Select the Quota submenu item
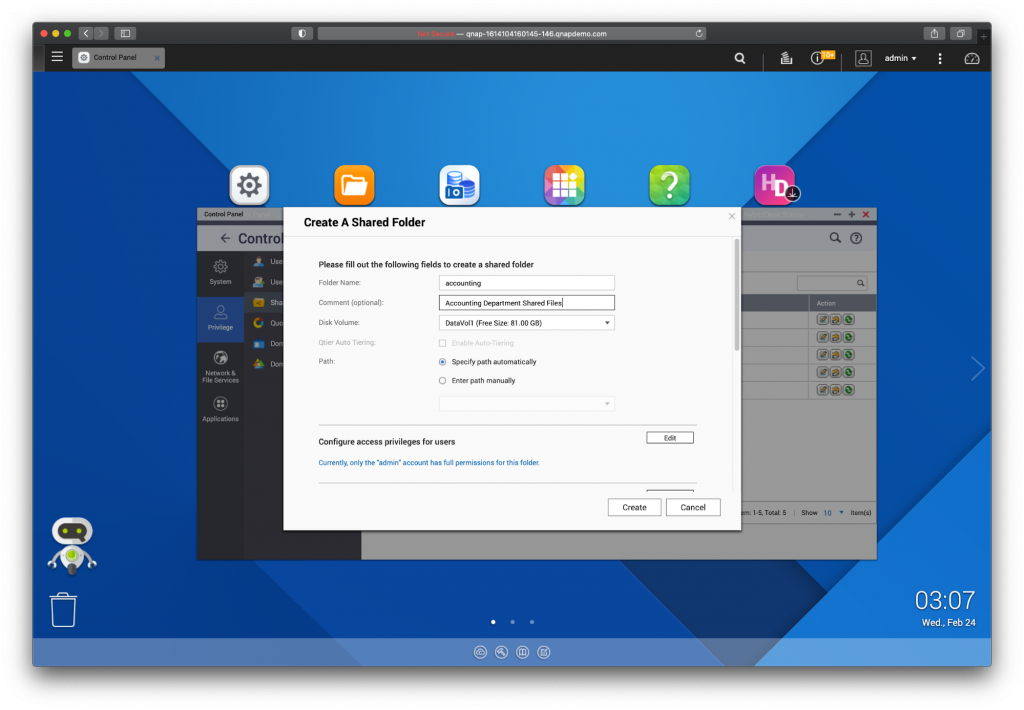The image size is (1024, 710). coord(268,323)
